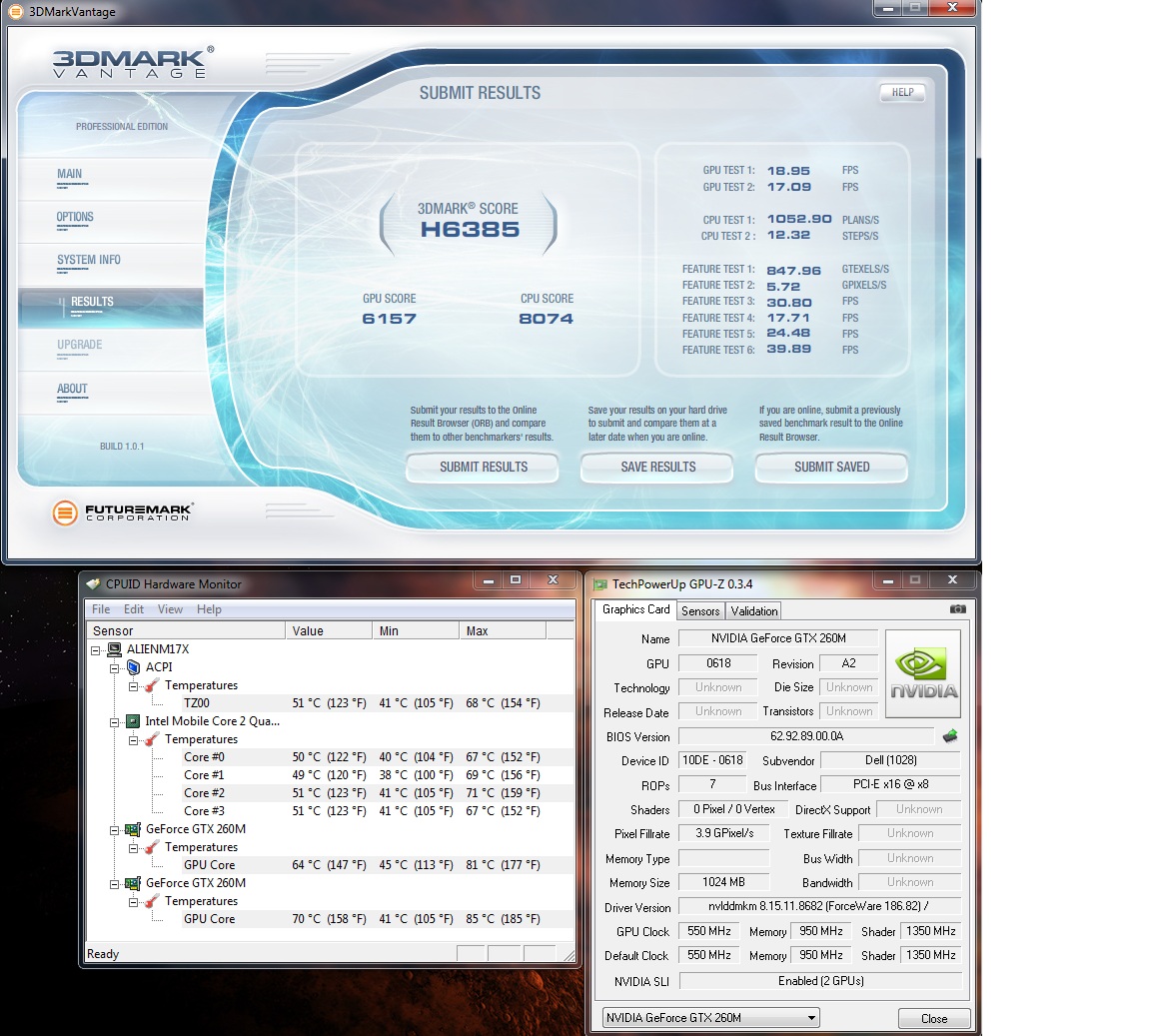Click the Subvendor field Dell (1028)
Screen dimensions: 1151x1036
890,760
